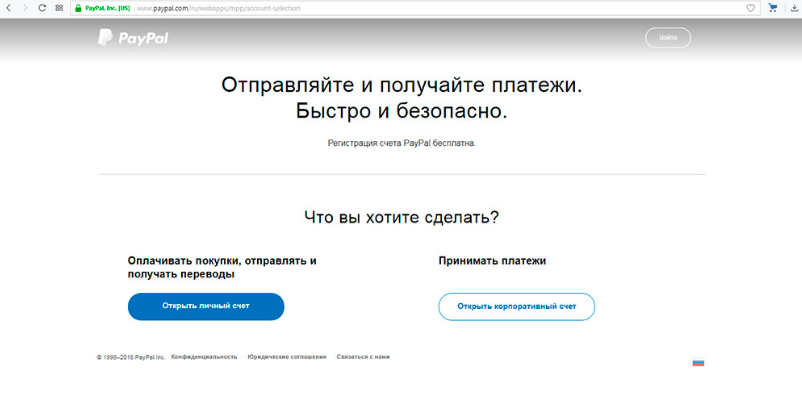Open language selector via Russian flag icon
This screenshot has width=802, height=401.
coord(698,362)
